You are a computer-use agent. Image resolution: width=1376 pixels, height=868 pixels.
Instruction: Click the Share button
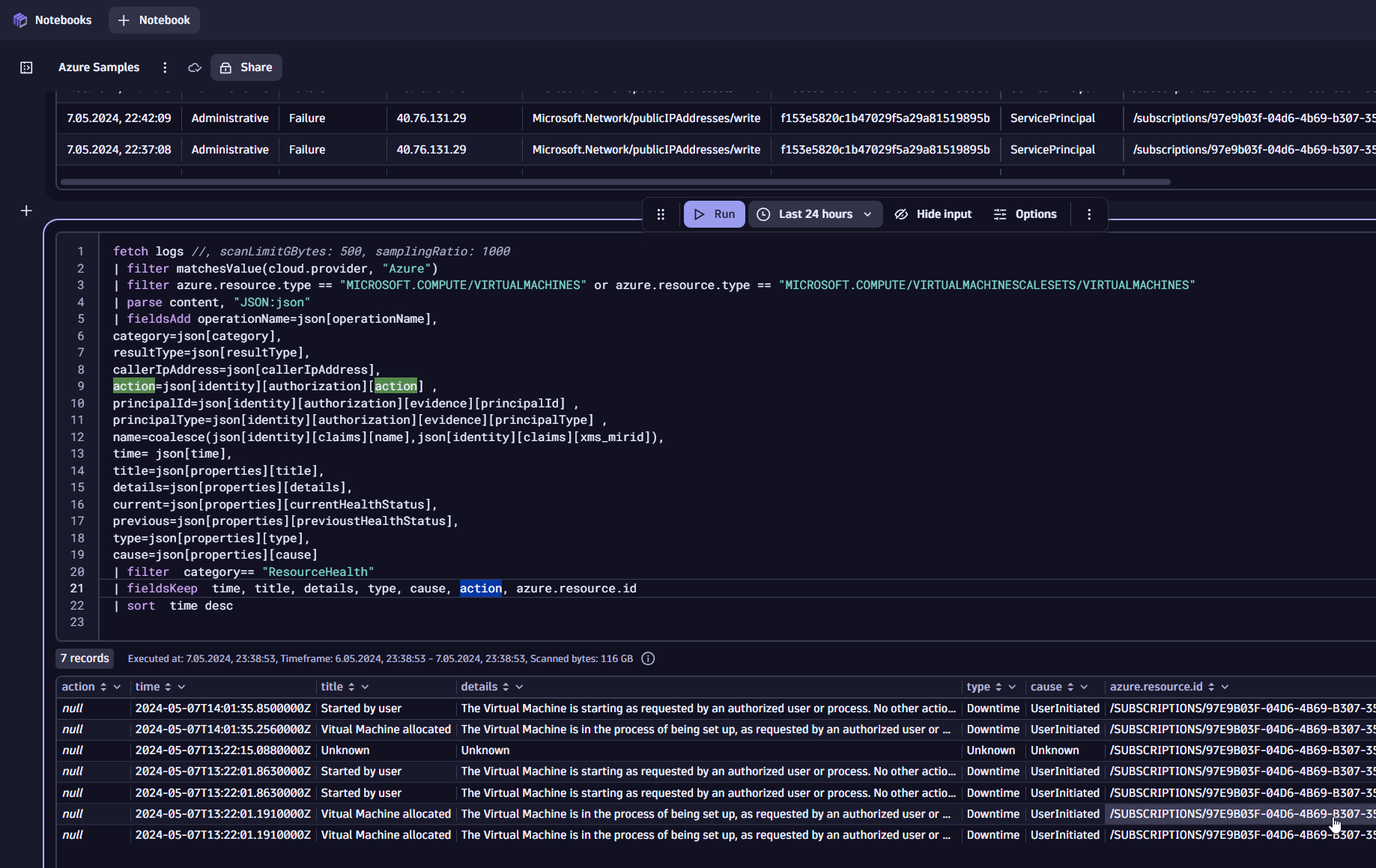pos(246,67)
